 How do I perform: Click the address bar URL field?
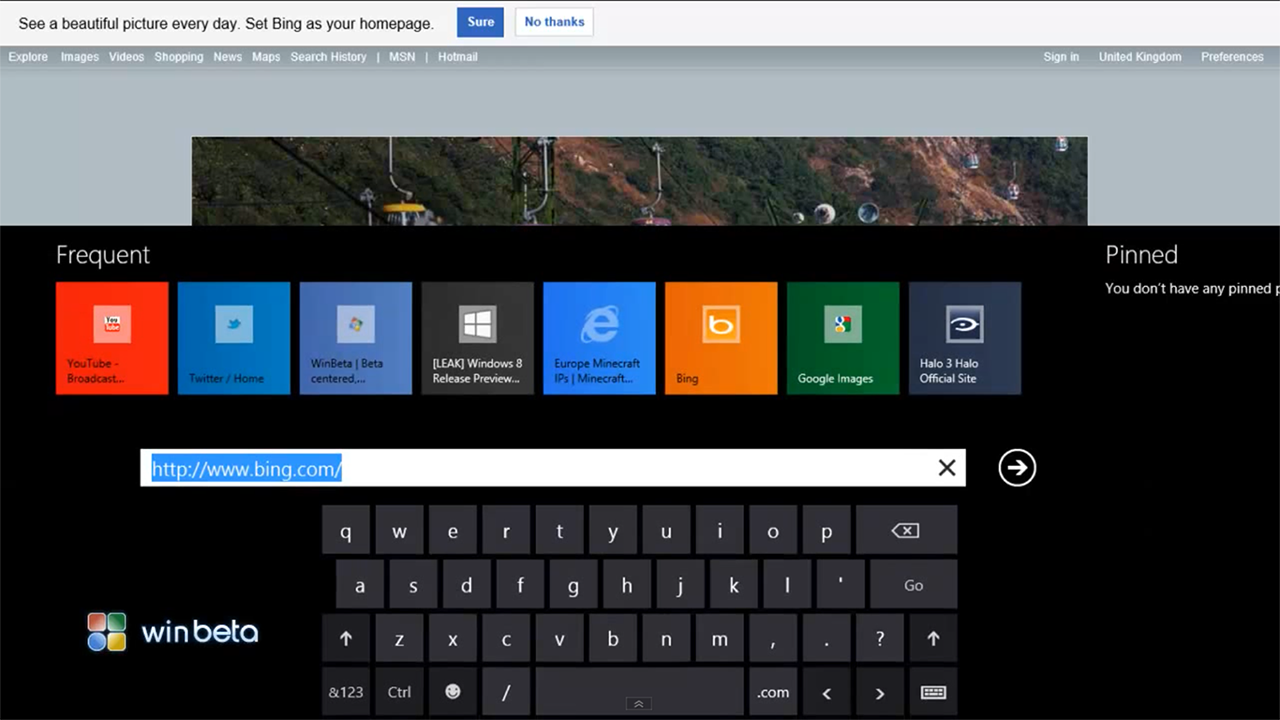[x=540, y=468]
